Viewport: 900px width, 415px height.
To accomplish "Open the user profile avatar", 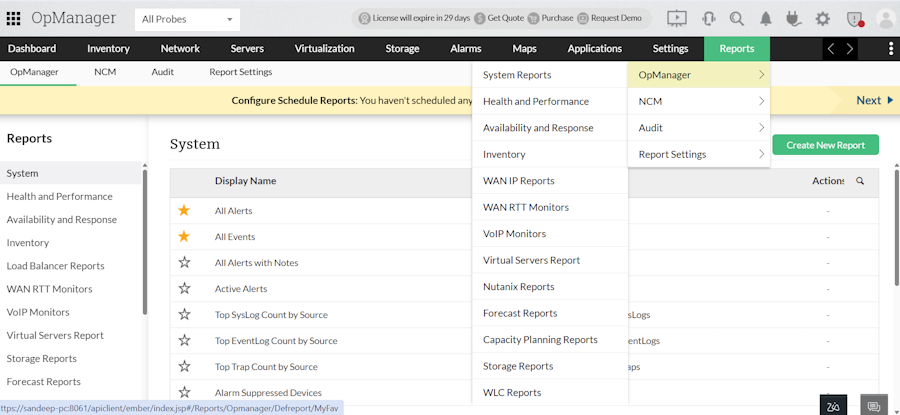I will tap(887, 18).
